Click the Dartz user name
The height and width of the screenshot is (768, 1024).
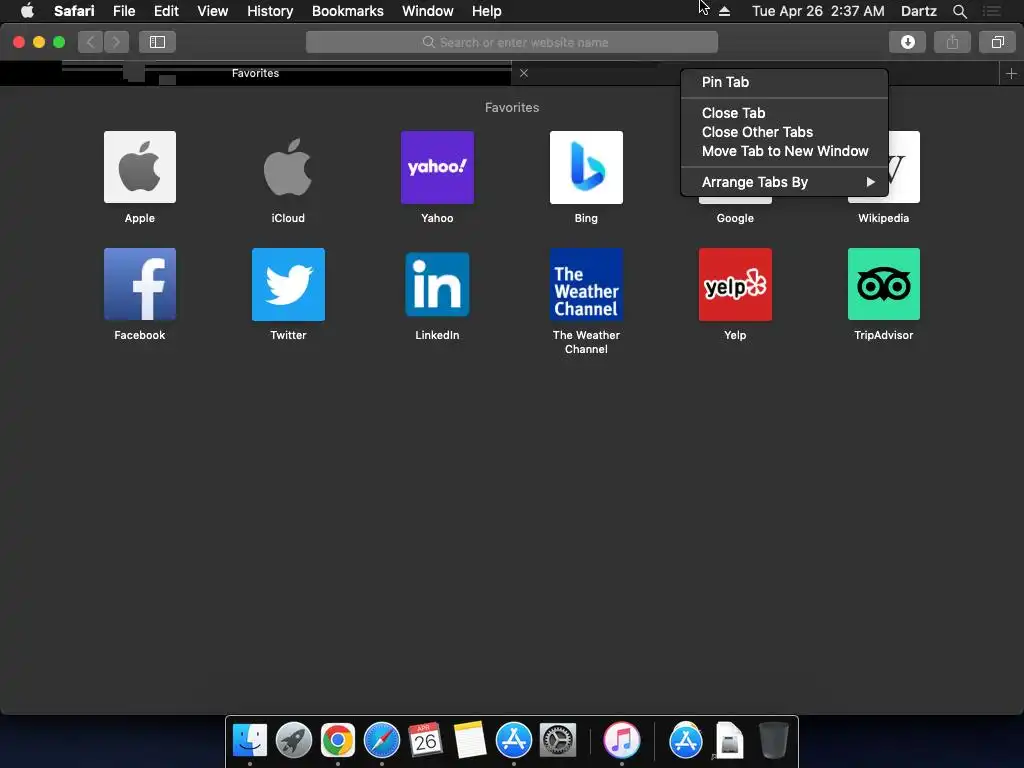[918, 11]
